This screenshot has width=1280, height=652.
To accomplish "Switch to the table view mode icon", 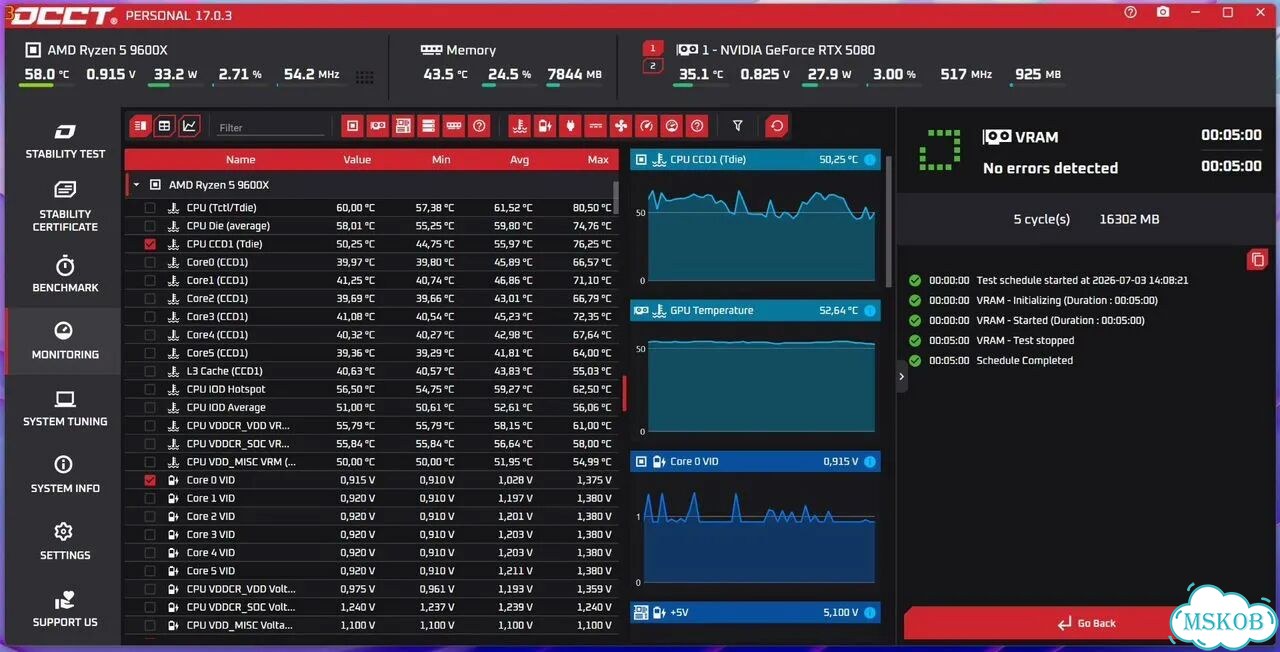I will (x=164, y=126).
